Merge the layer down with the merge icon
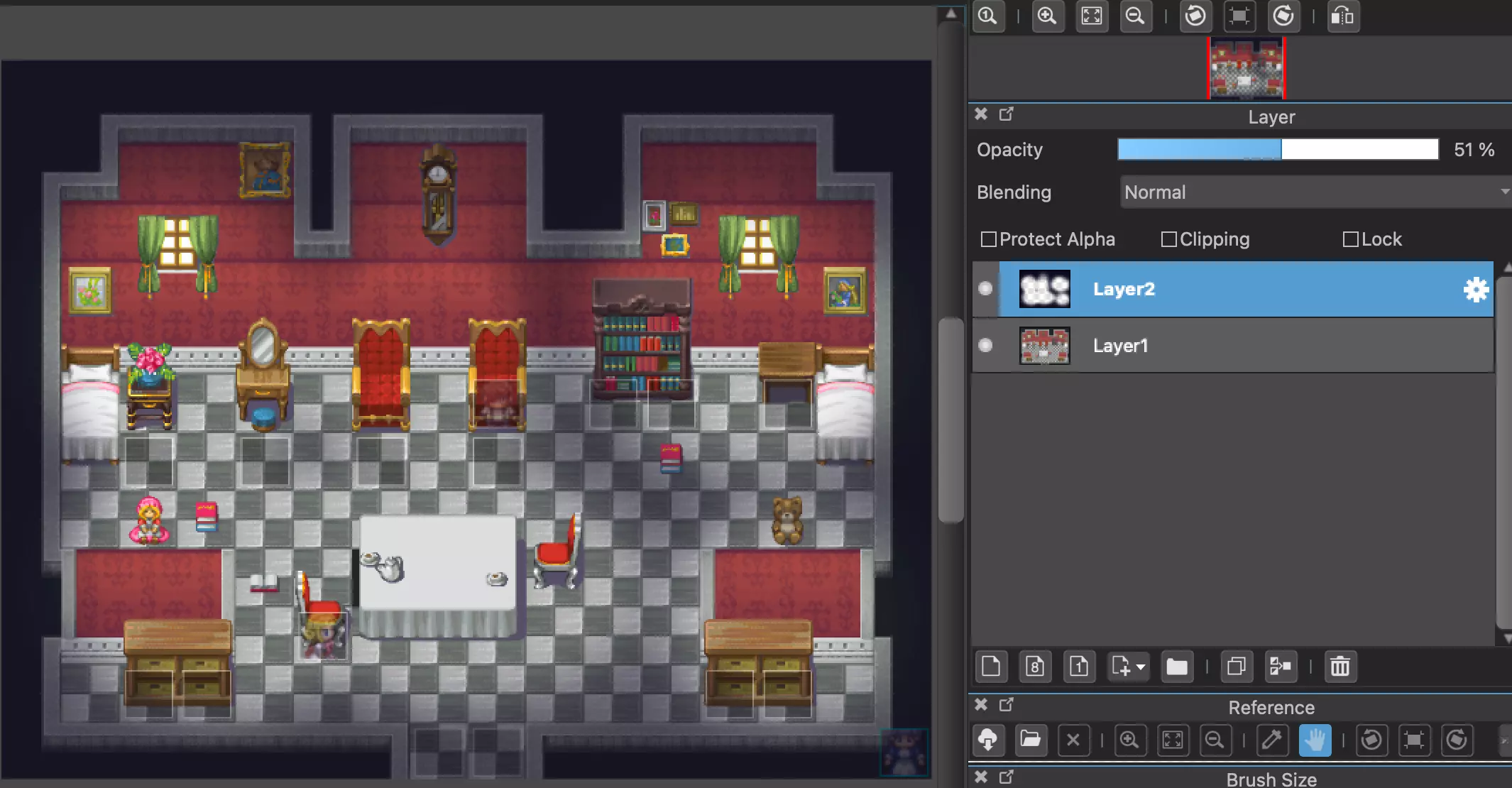Screen dimensions: 1512x788 1280,667
